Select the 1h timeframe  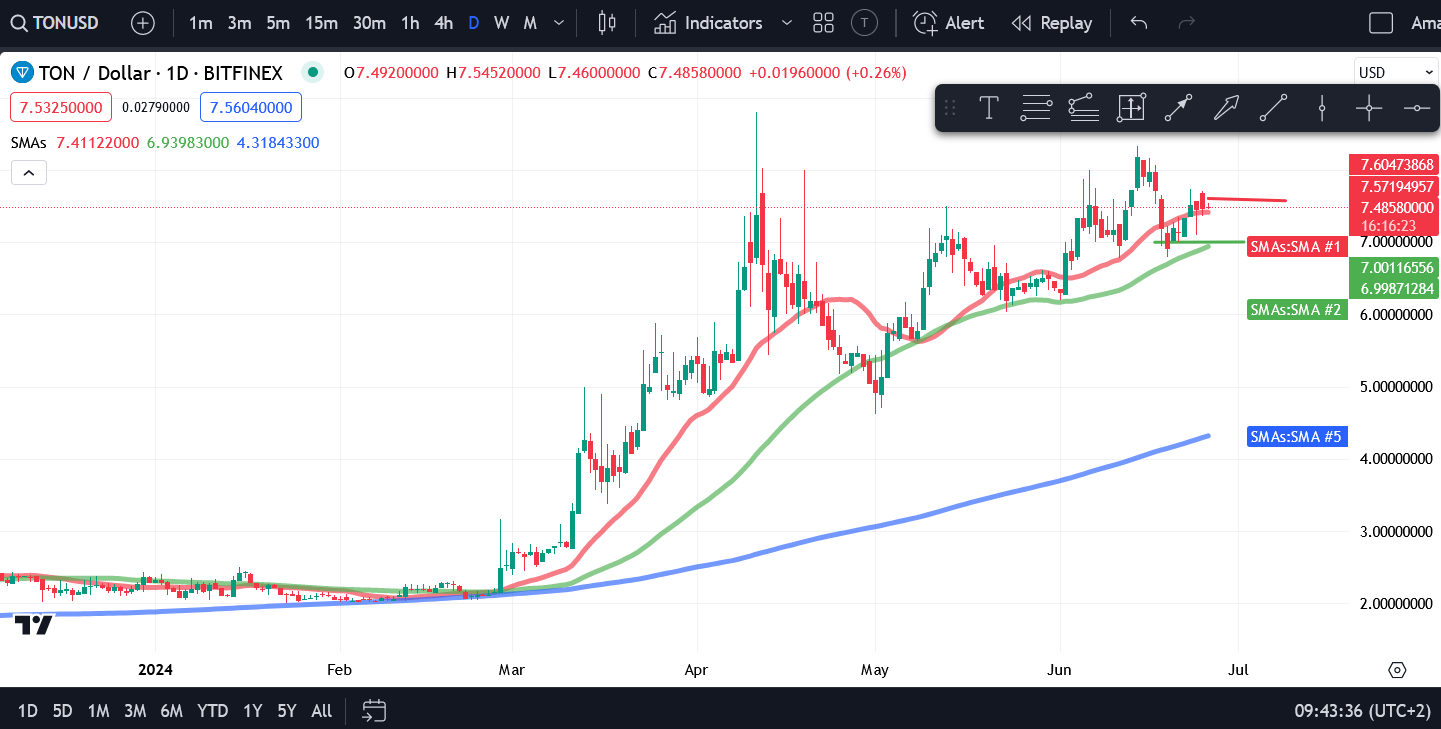[410, 23]
